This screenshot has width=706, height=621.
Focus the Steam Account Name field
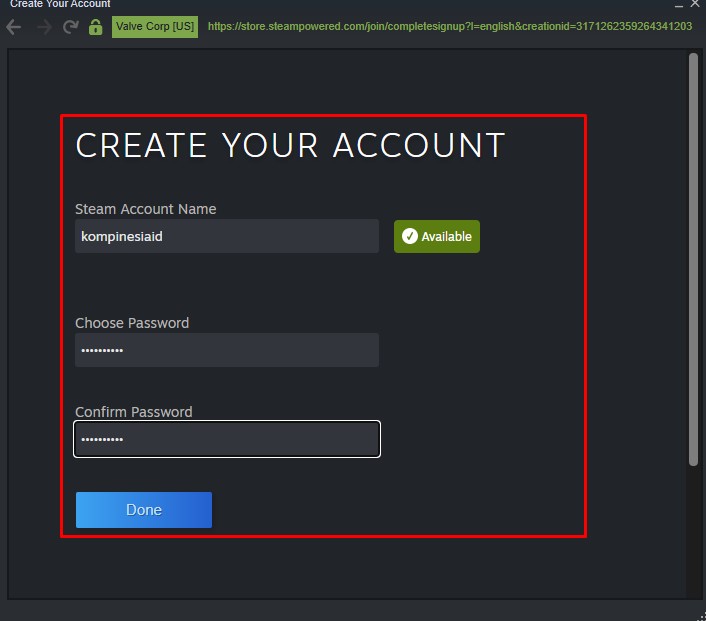pos(227,236)
